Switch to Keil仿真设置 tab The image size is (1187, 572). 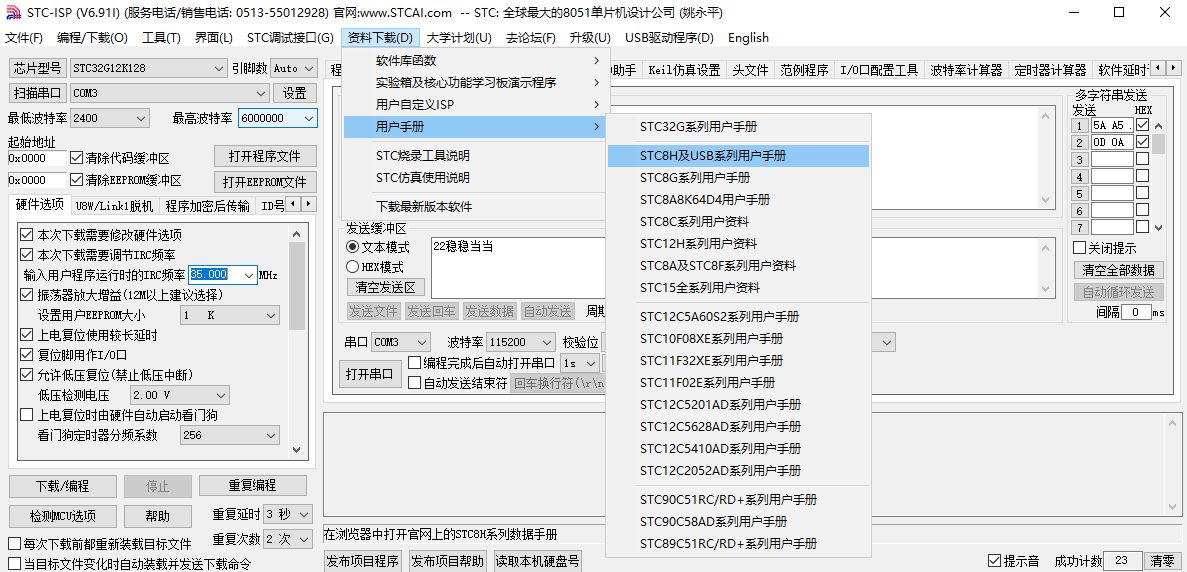(684, 70)
